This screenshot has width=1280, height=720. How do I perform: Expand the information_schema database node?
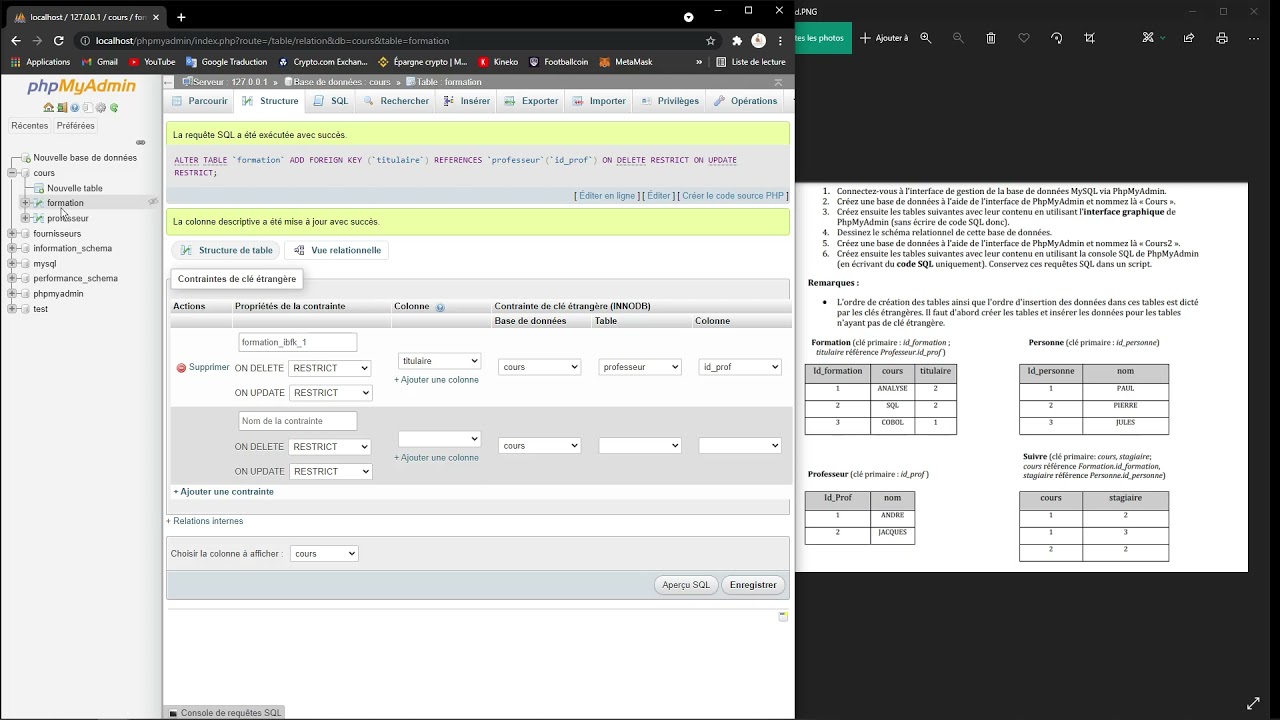[12, 249]
